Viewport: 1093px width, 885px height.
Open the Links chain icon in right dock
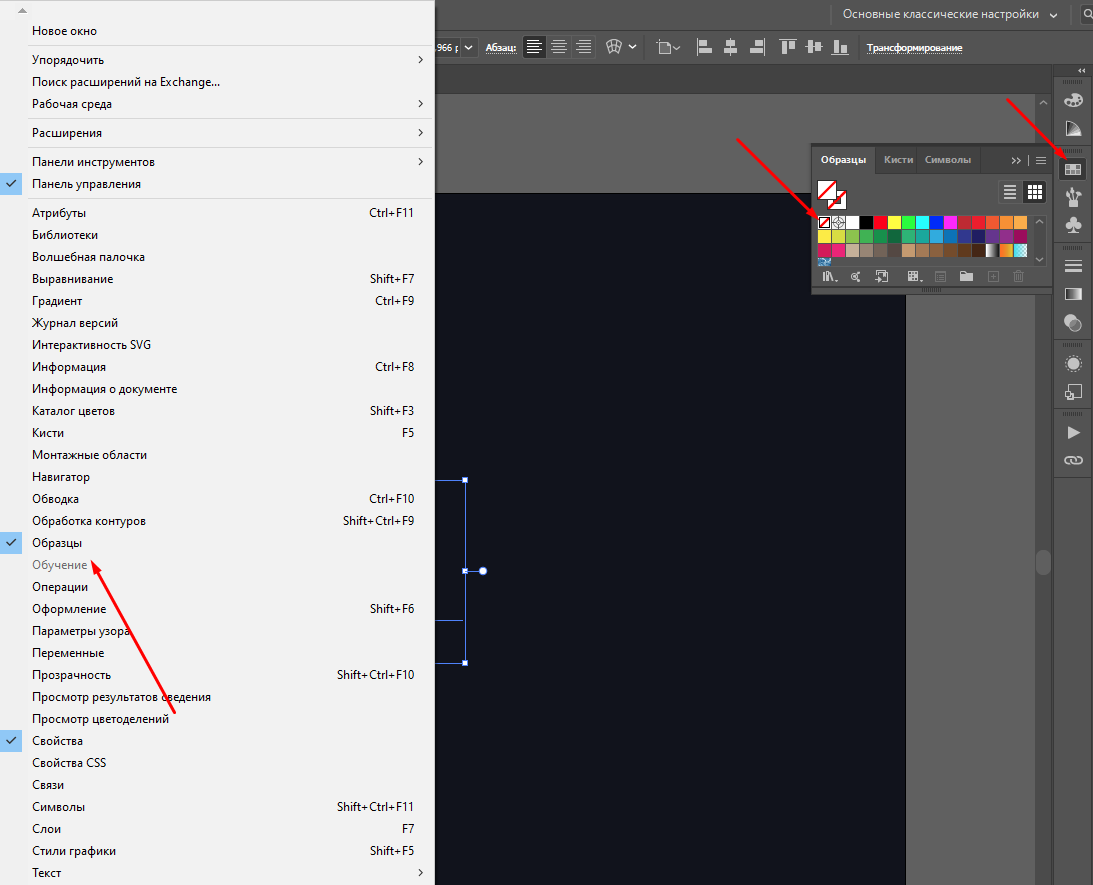click(1073, 461)
